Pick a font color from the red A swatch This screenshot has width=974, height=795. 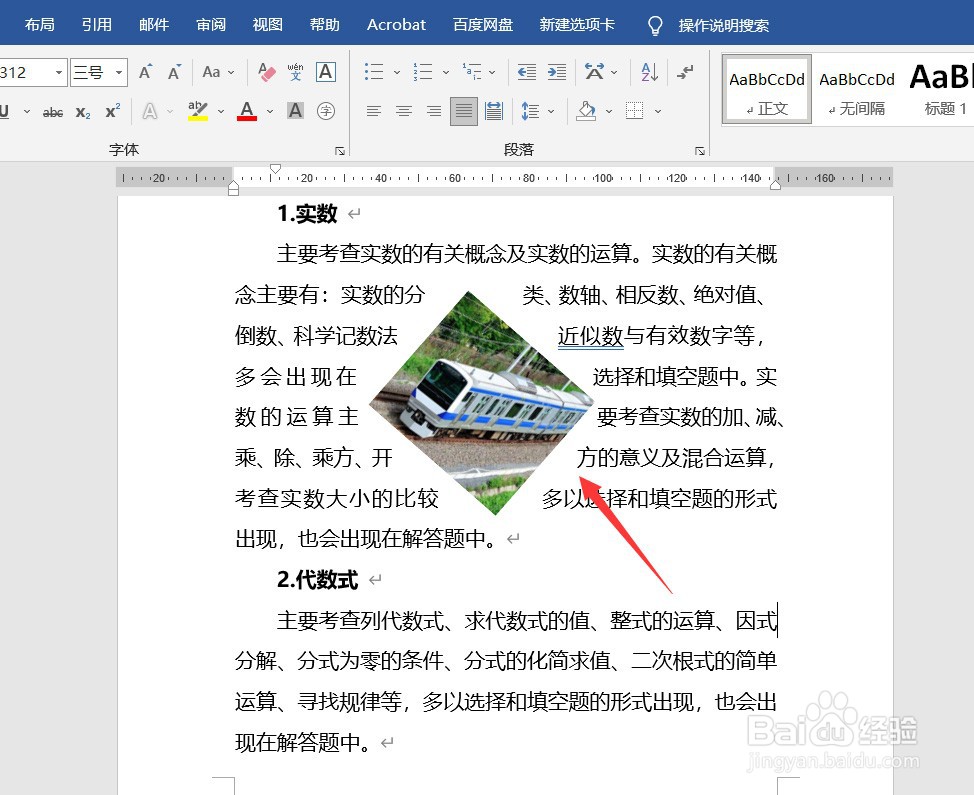click(x=246, y=111)
